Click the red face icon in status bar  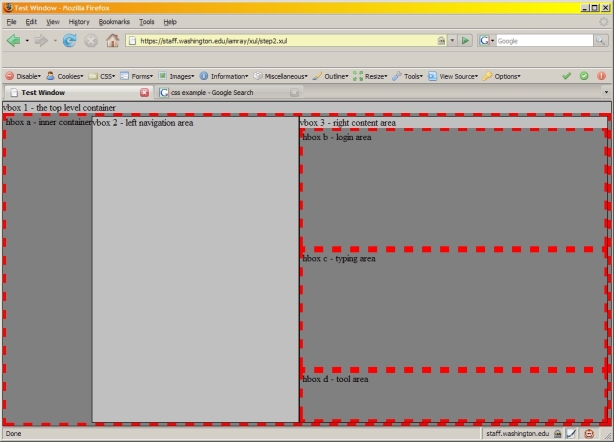coord(588,434)
